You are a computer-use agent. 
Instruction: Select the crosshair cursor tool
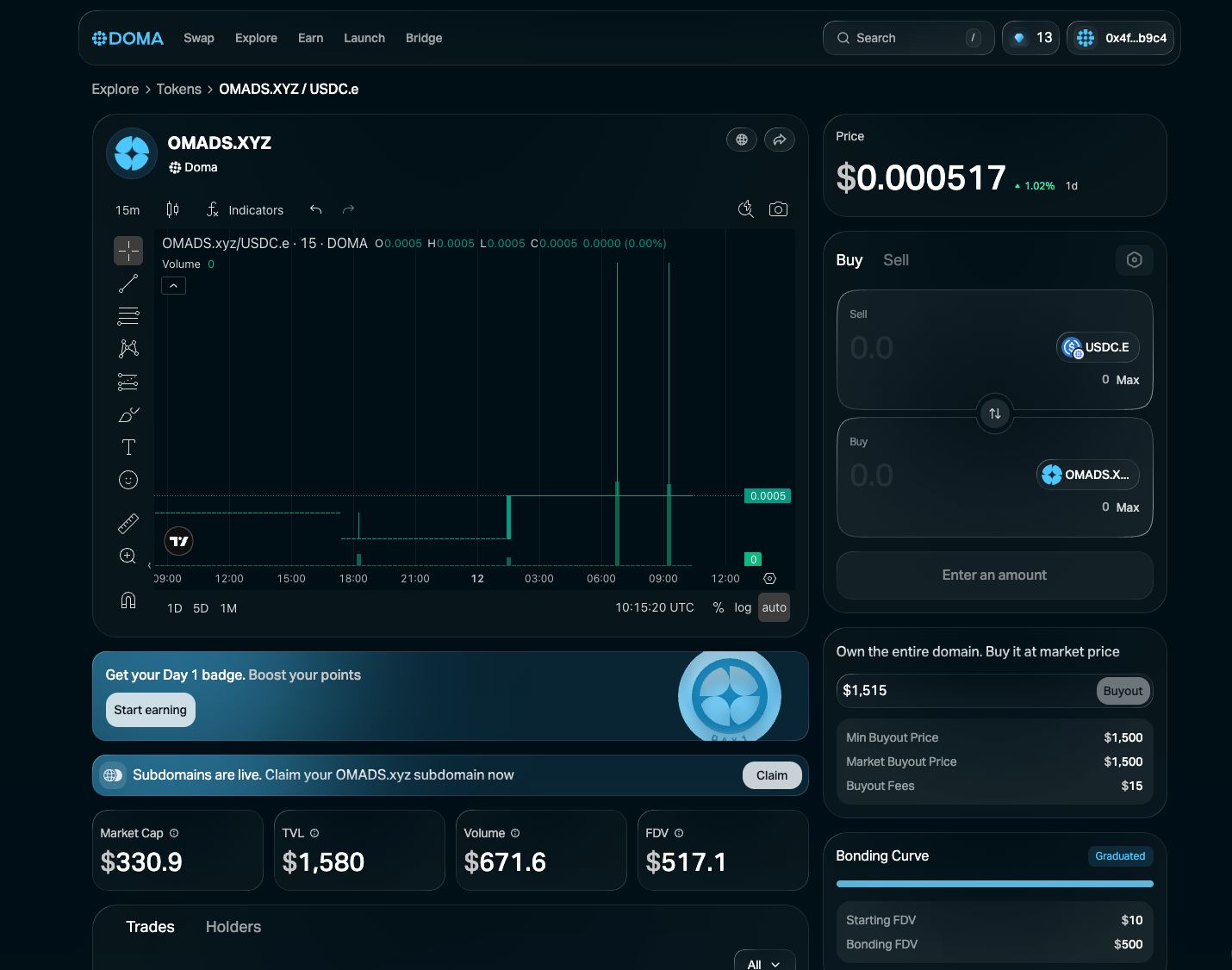(x=128, y=251)
